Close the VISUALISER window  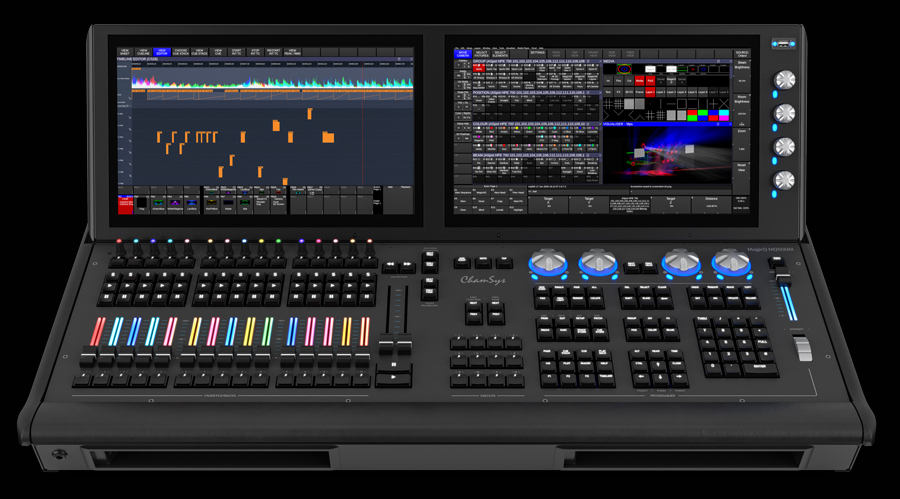729,124
